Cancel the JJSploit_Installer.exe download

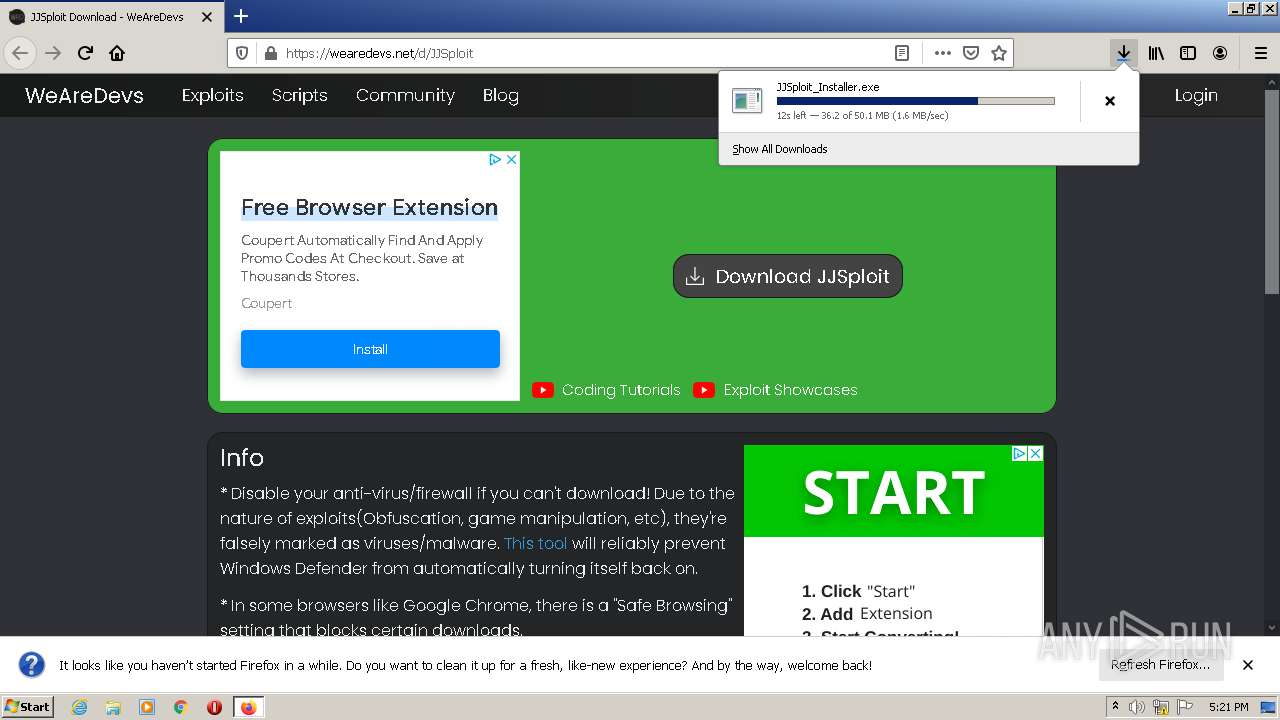1110,101
